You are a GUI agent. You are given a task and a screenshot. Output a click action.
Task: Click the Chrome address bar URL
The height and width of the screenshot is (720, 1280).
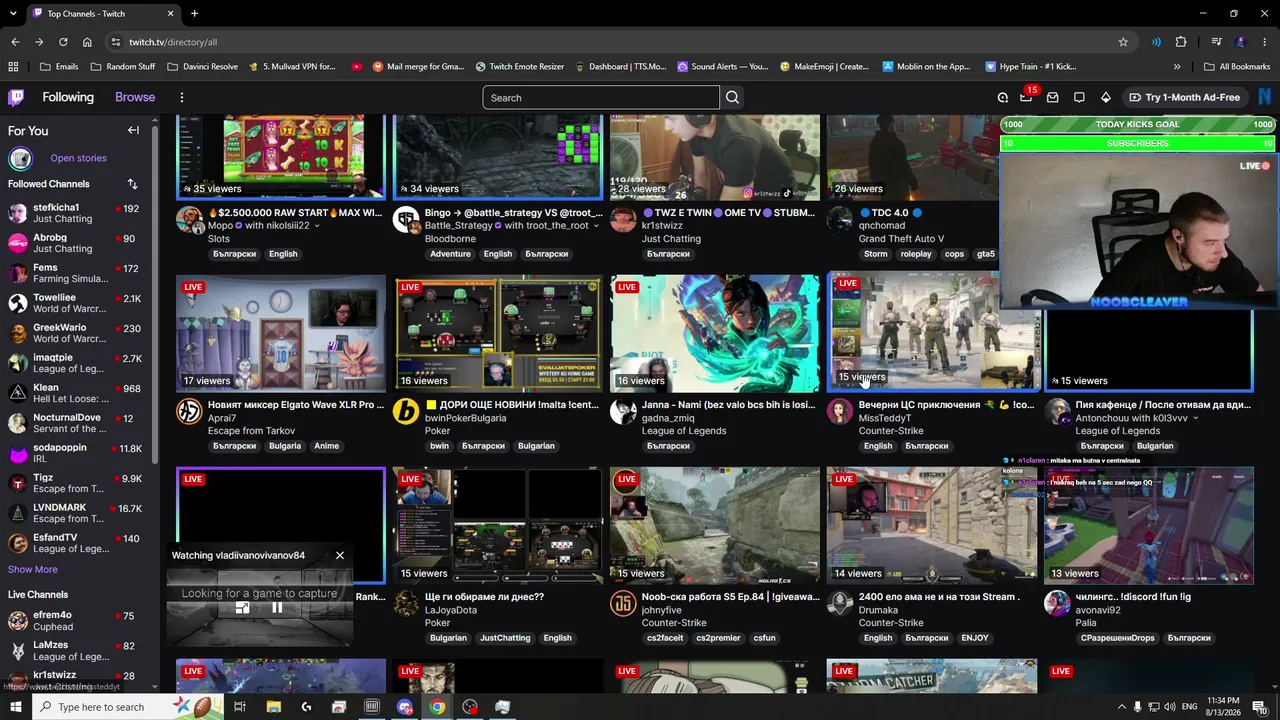173,42
